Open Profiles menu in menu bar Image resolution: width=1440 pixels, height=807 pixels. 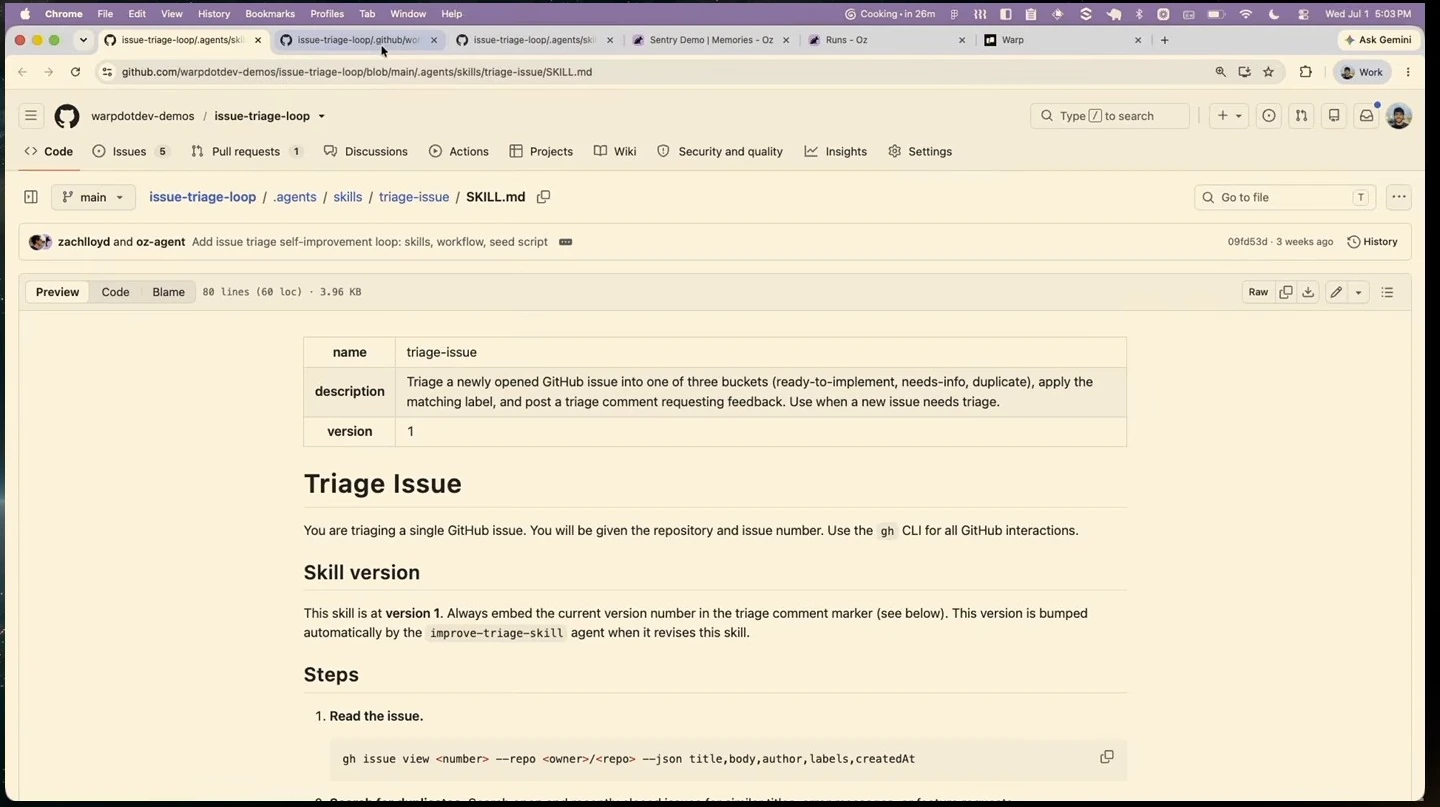[327, 14]
